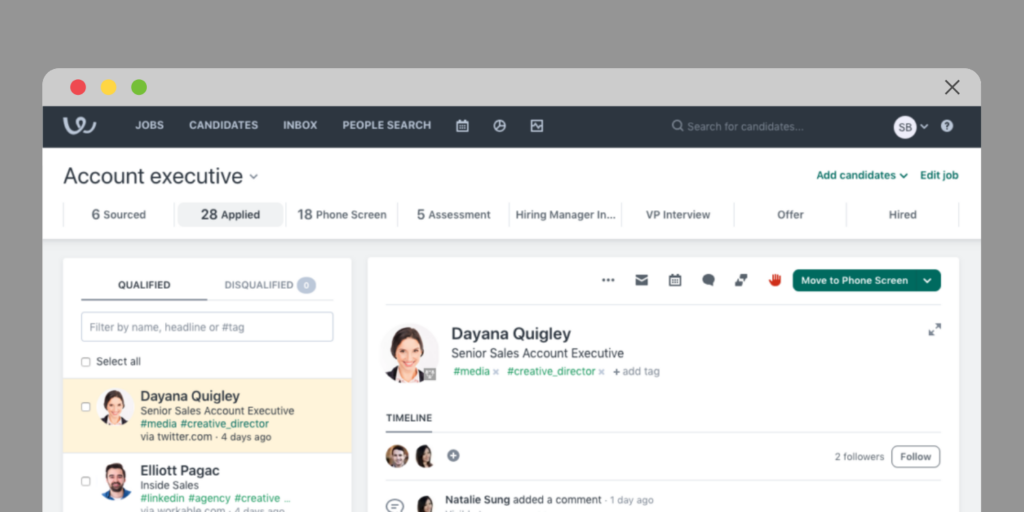This screenshot has width=1024, height=512.
Task: Open the arrow next to Move to Phone Screen
Action: click(927, 281)
